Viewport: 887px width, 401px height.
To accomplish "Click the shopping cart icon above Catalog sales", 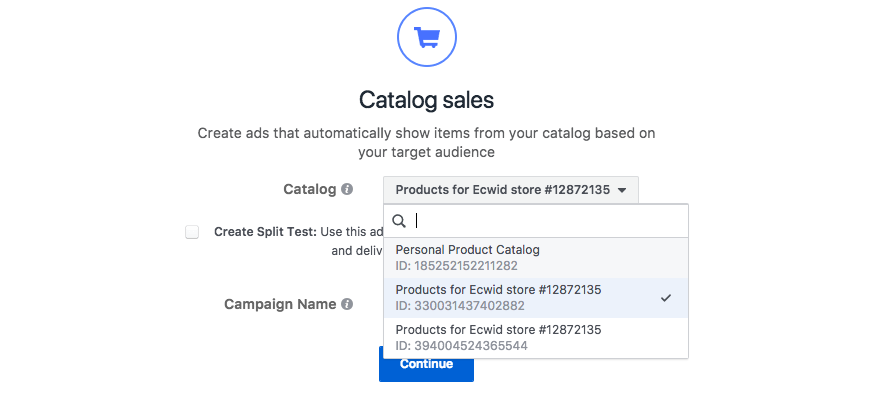I will pos(426,39).
